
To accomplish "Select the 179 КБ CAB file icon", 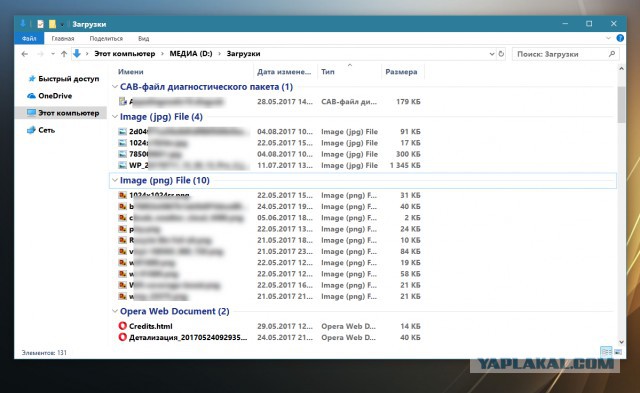I will 122,101.
